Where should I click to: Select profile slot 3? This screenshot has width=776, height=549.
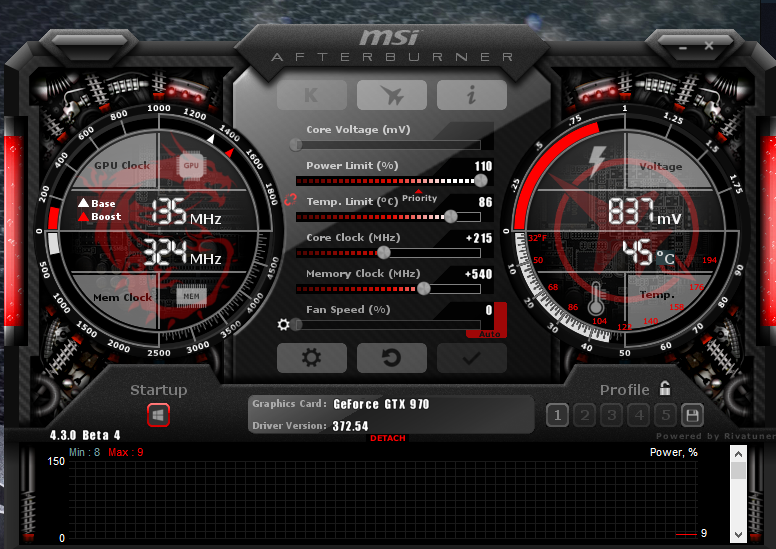[x=612, y=415]
